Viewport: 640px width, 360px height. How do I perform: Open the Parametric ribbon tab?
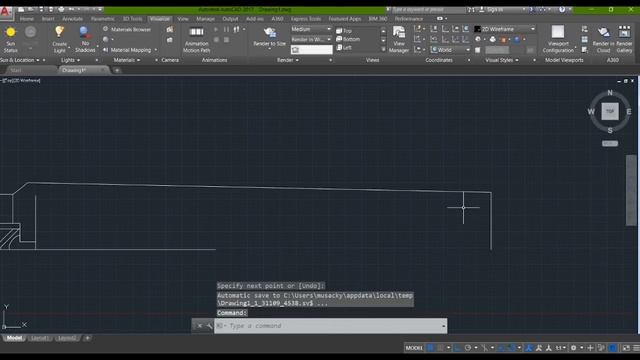[103, 19]
